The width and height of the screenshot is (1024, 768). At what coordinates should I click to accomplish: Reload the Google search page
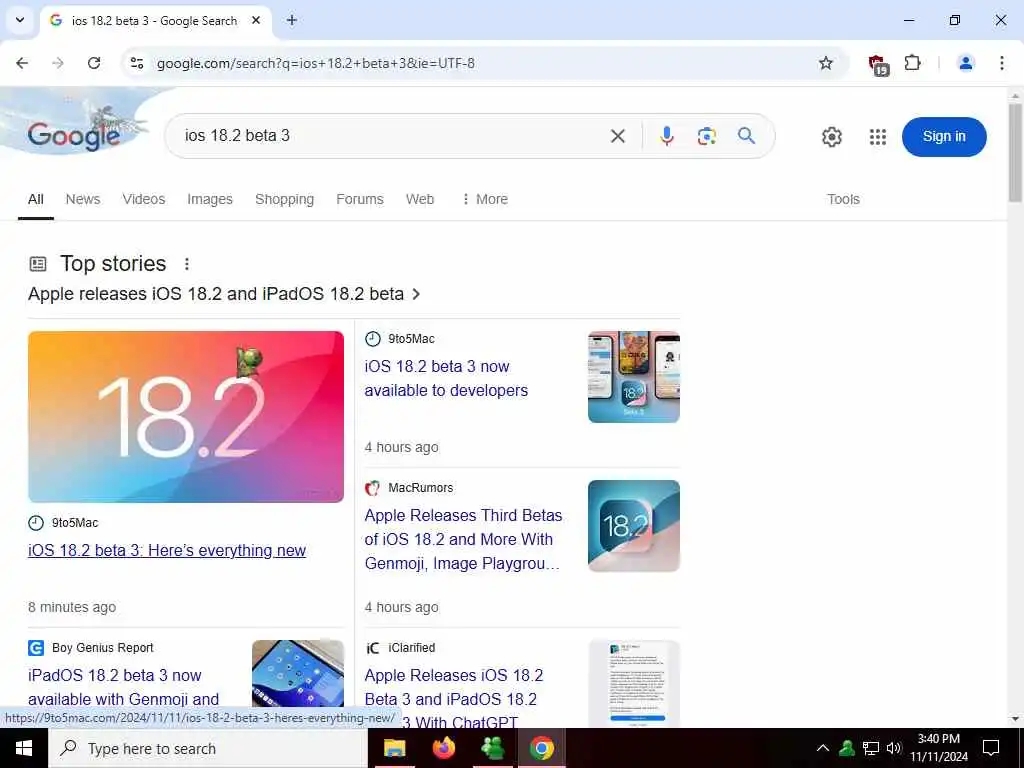(x=94, y=63)
